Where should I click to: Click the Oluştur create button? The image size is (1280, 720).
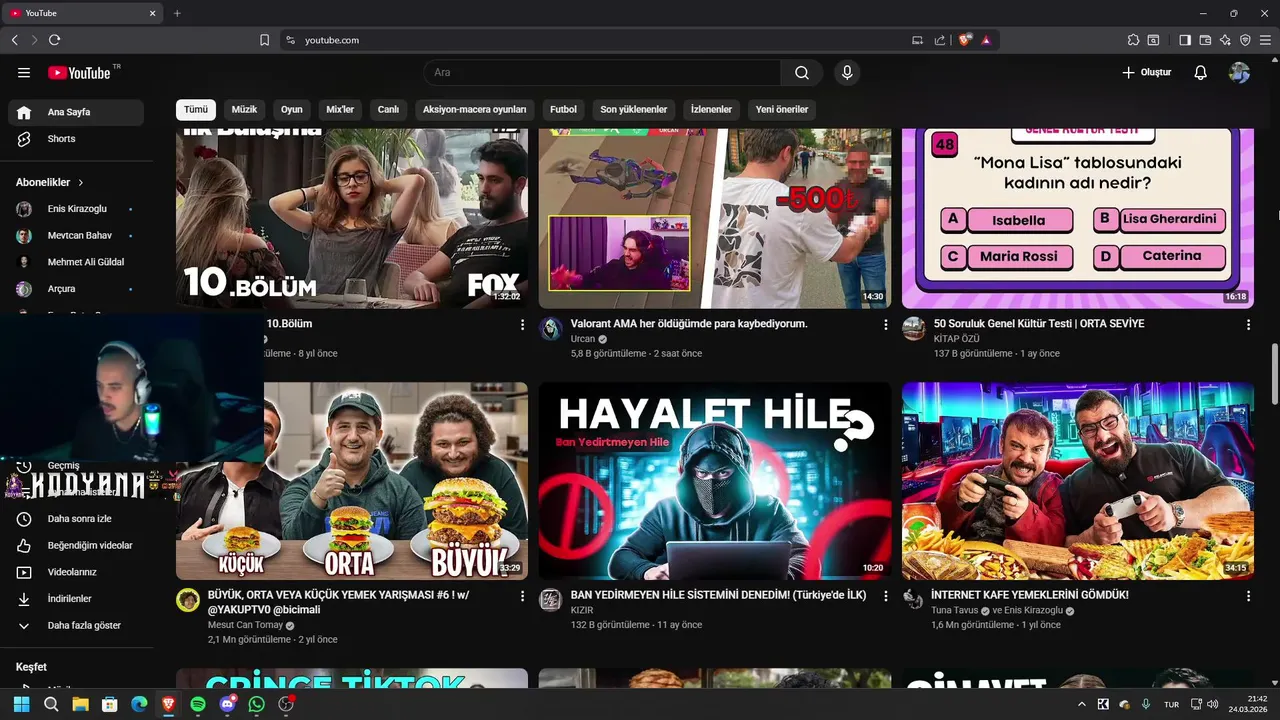coord(1146,73)
